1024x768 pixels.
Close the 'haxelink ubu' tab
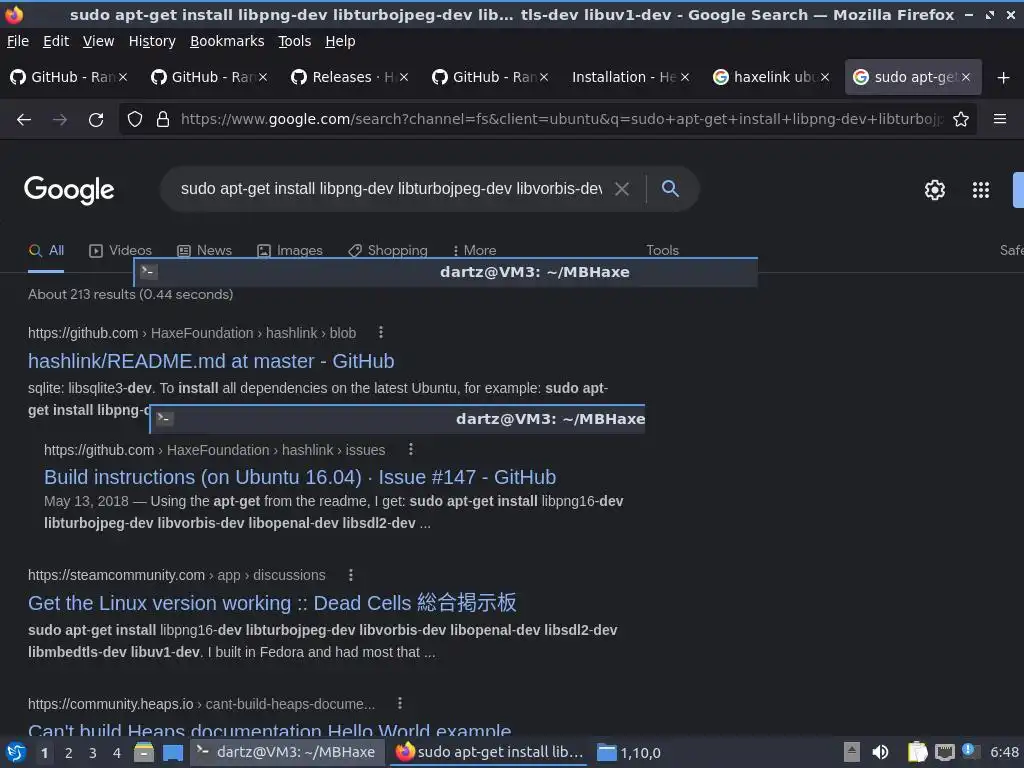[825, 77]
